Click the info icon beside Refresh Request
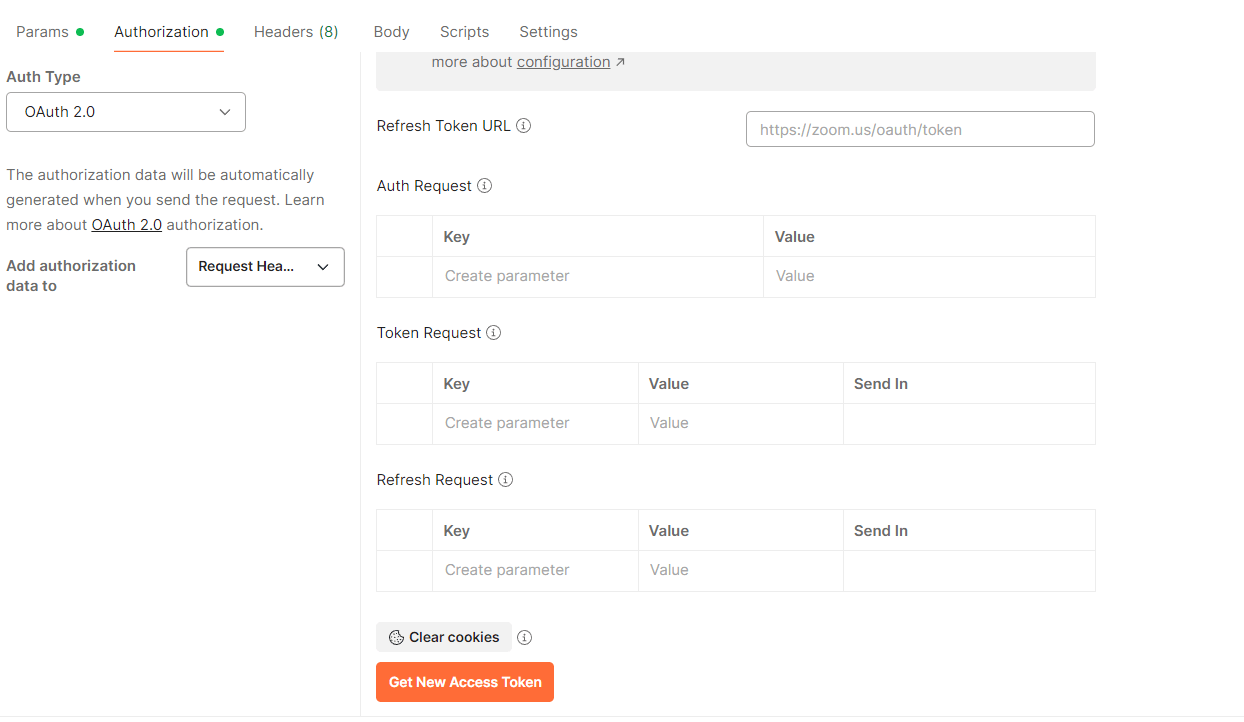Image resolution: width=1244 pixels, height=722 pixels. [505, 479]
